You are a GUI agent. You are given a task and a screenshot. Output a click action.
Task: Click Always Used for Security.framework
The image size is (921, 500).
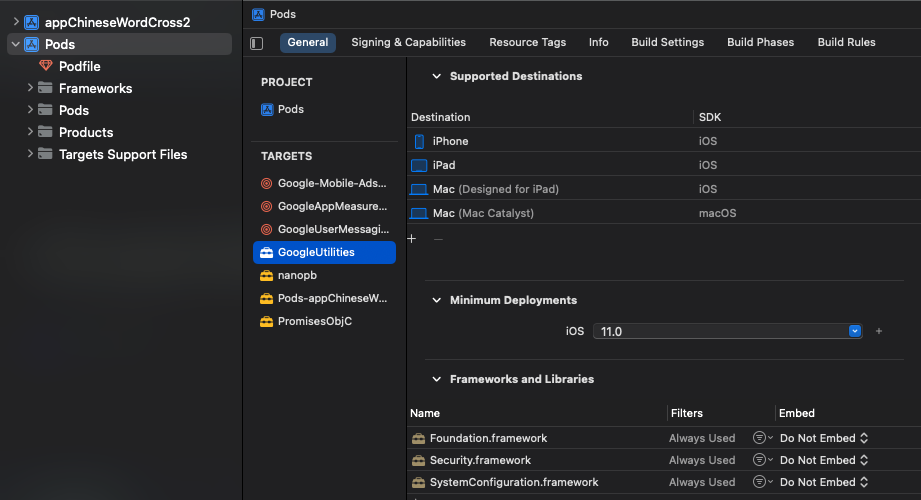point(702,460)
